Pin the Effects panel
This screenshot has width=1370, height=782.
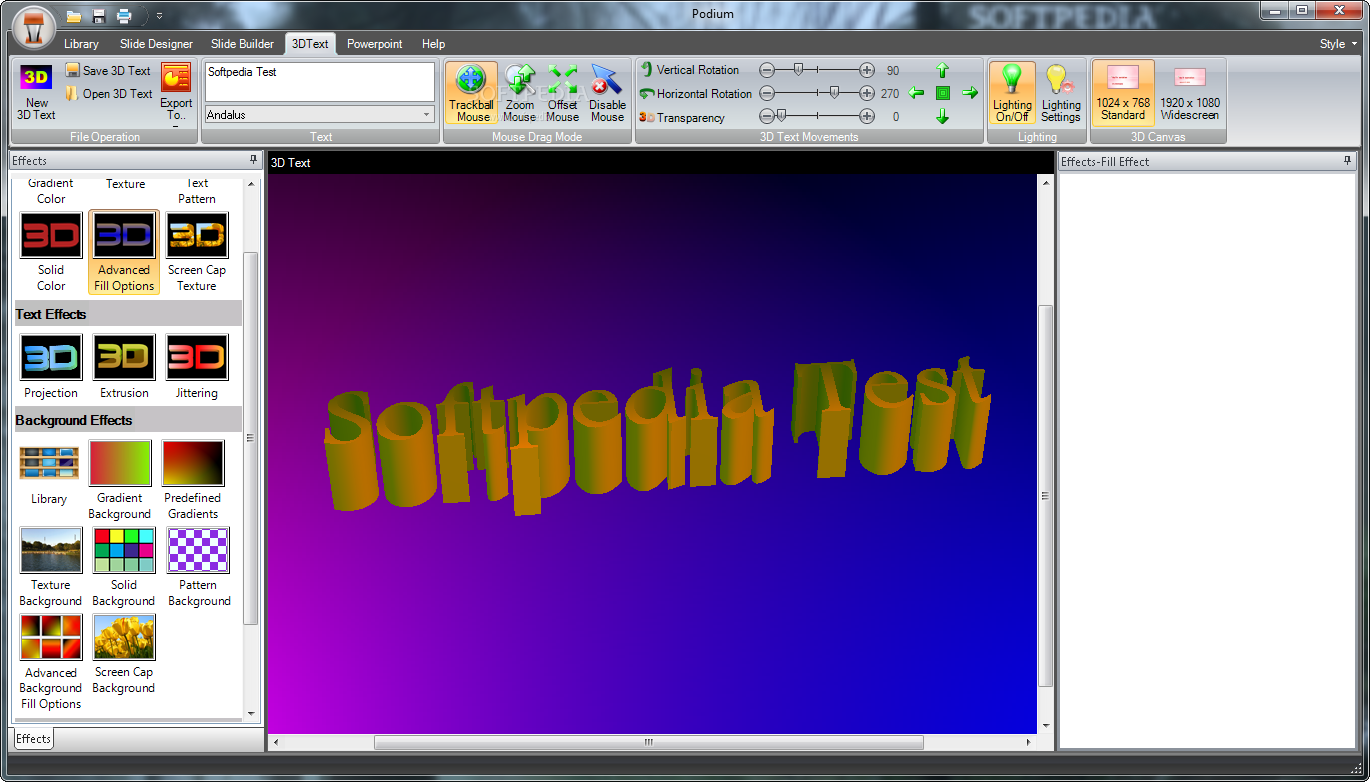(253, 160)
